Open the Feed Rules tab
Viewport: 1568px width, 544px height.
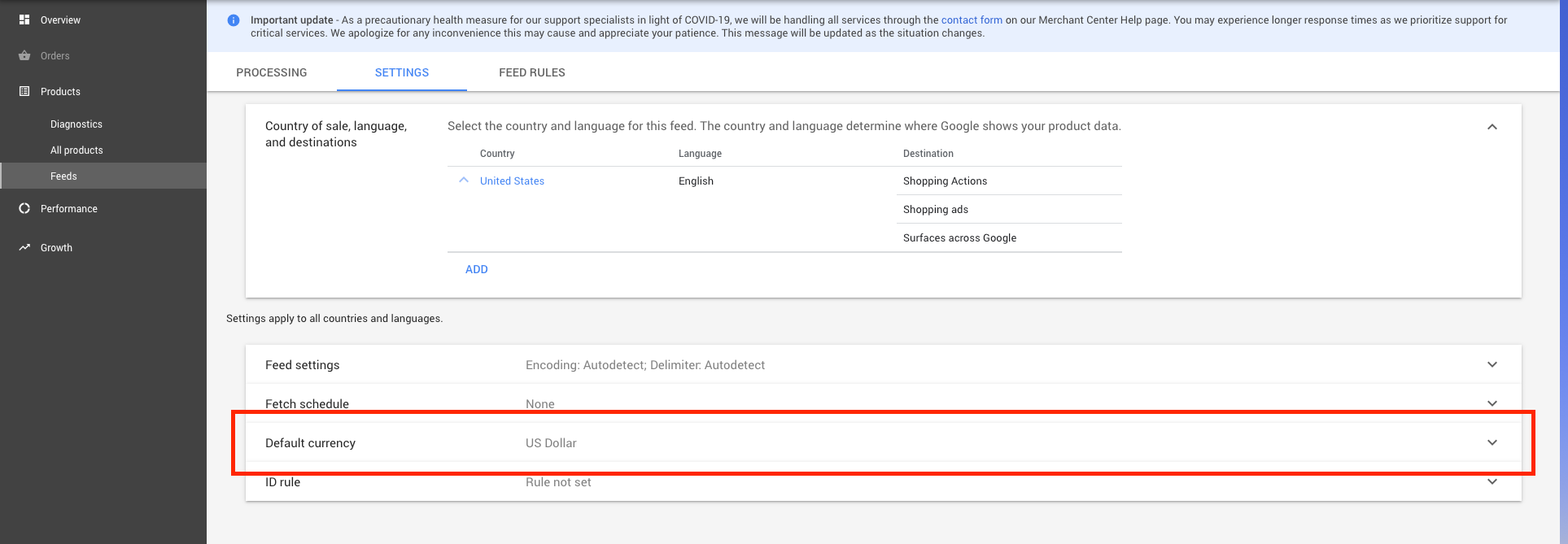coord(532,72)
